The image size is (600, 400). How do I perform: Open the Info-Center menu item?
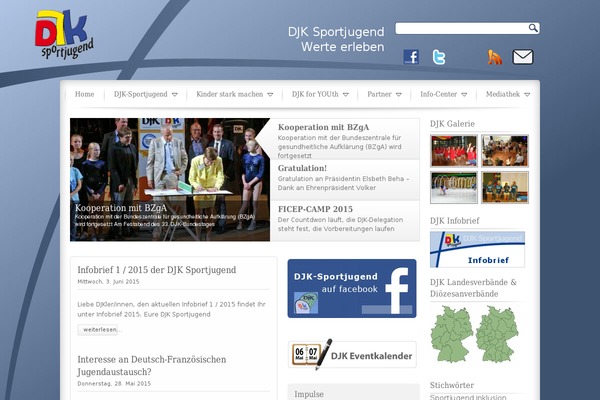click(439, 94)
